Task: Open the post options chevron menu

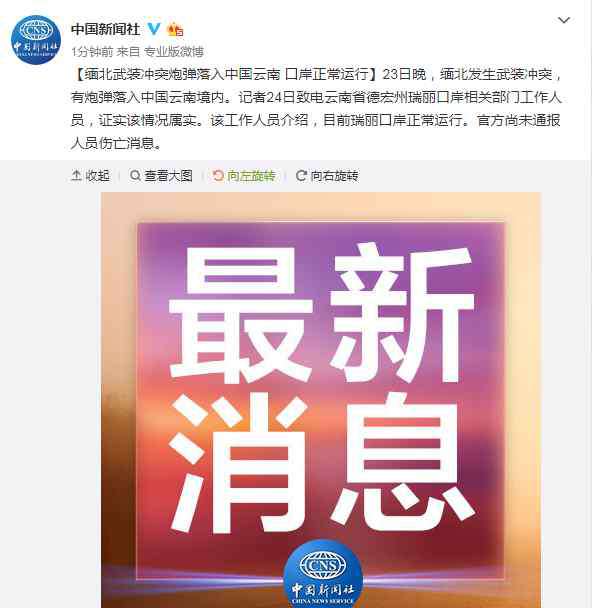Action: coord(563,20)
